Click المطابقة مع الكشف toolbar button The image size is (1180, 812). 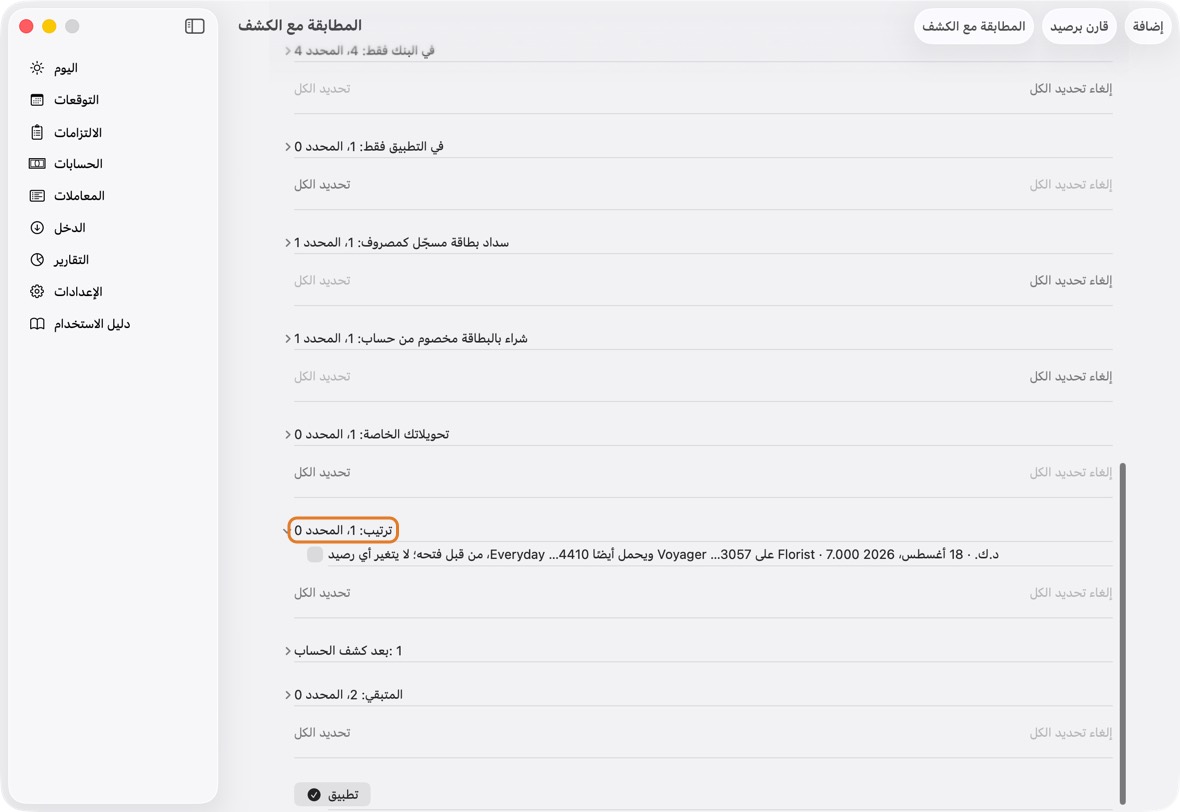click(x=974, y=26)
